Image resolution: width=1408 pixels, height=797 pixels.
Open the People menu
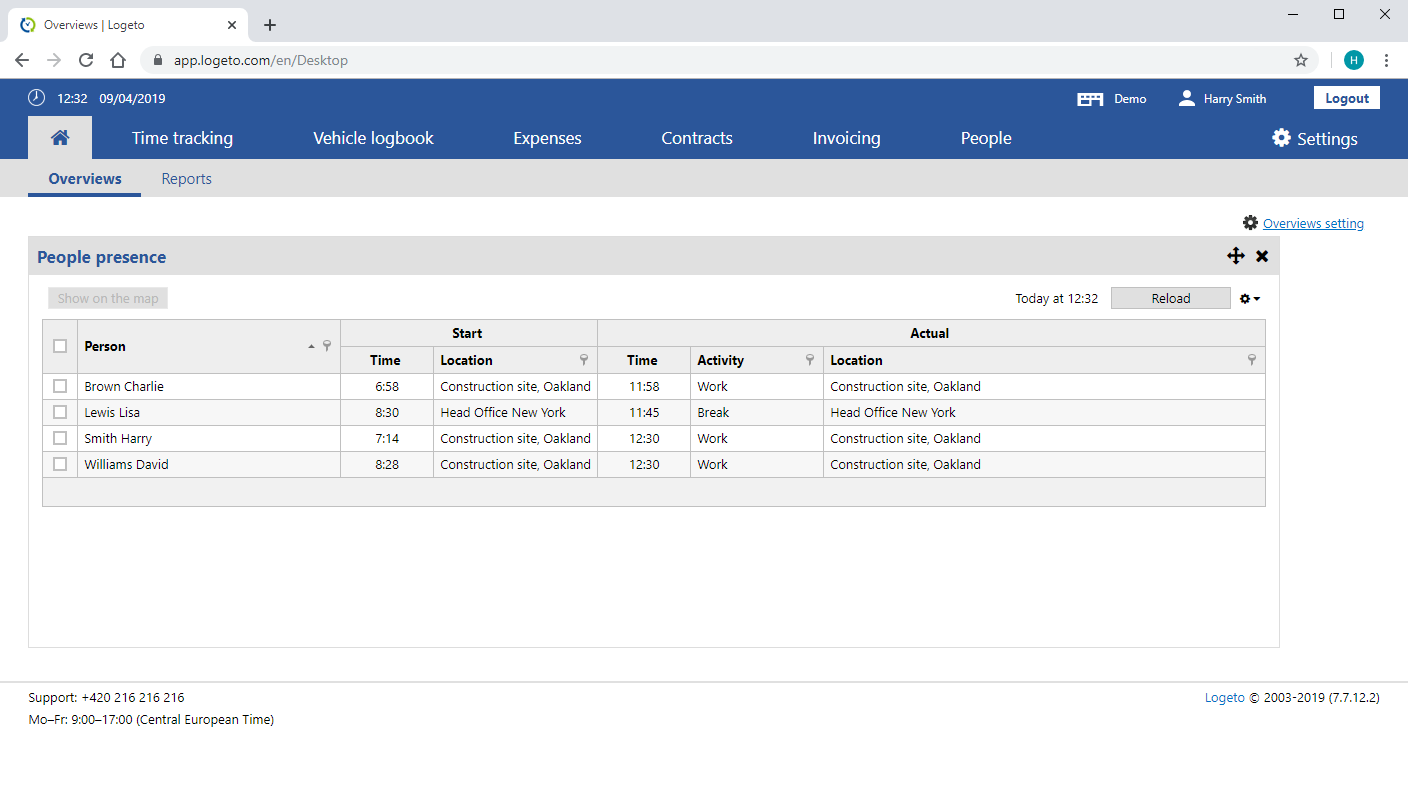986,138
